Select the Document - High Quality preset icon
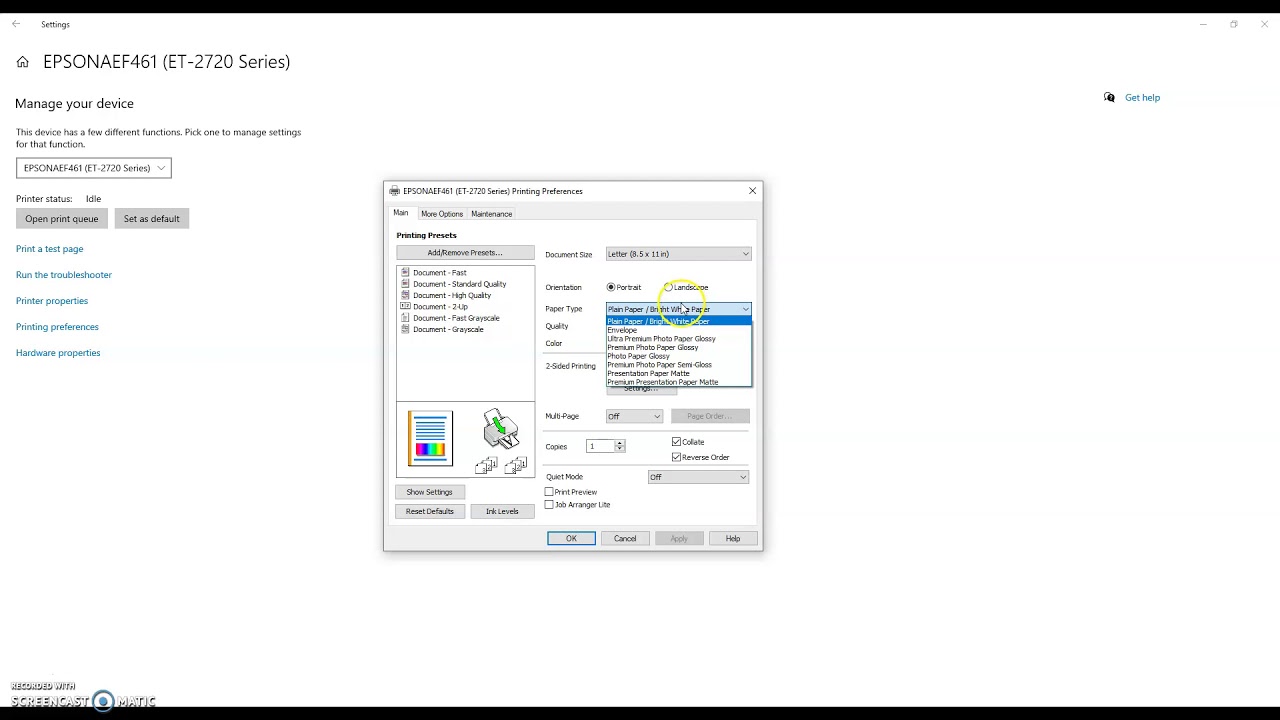 pos(405,295)
